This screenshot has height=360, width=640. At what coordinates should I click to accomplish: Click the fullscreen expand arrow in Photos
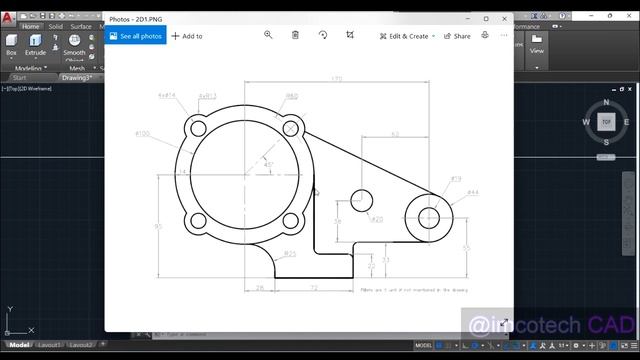click(x=504, y=322)
